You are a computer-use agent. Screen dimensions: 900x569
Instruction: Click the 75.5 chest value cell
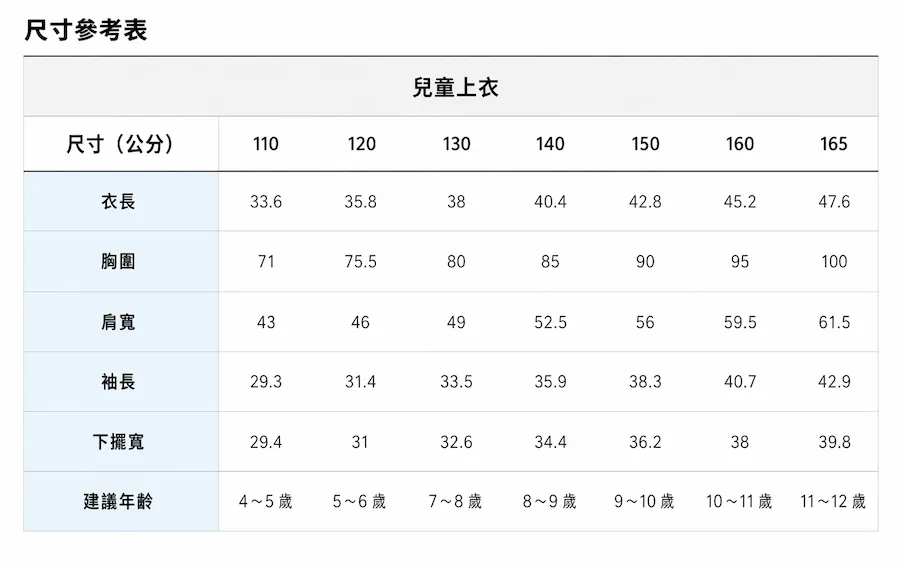coord(361,262)
